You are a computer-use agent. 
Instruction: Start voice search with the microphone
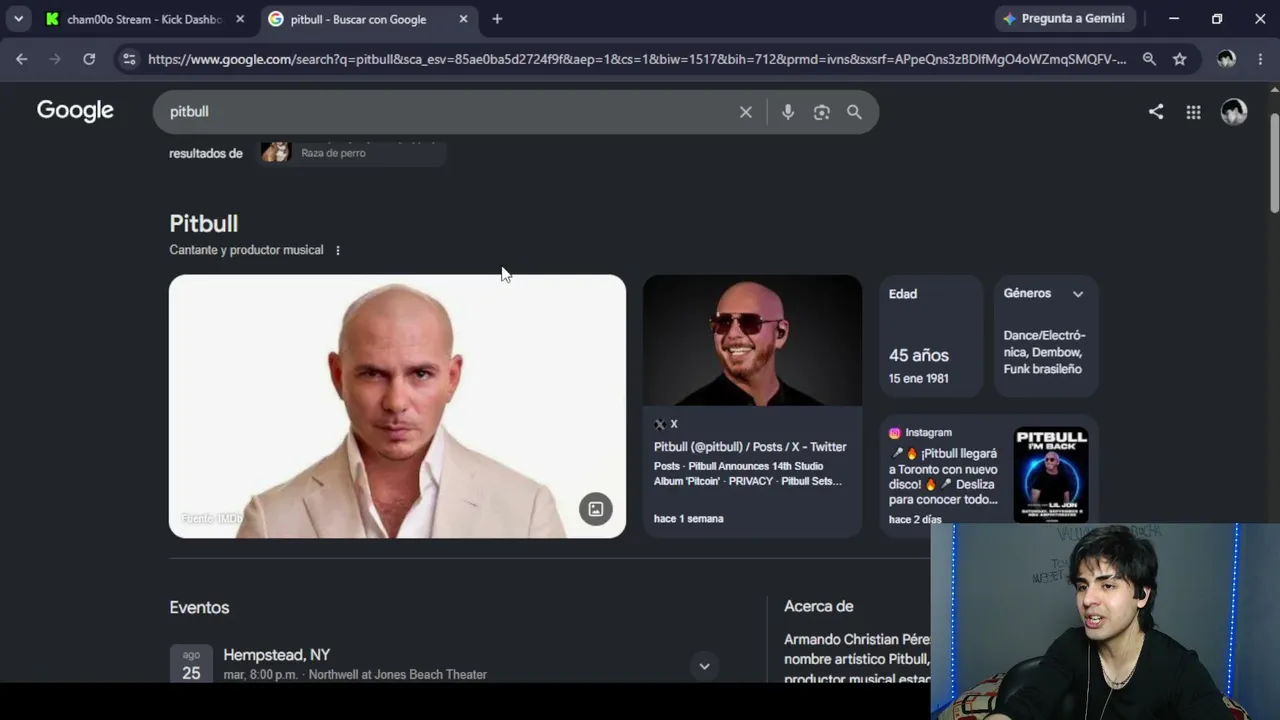(788, 112)
